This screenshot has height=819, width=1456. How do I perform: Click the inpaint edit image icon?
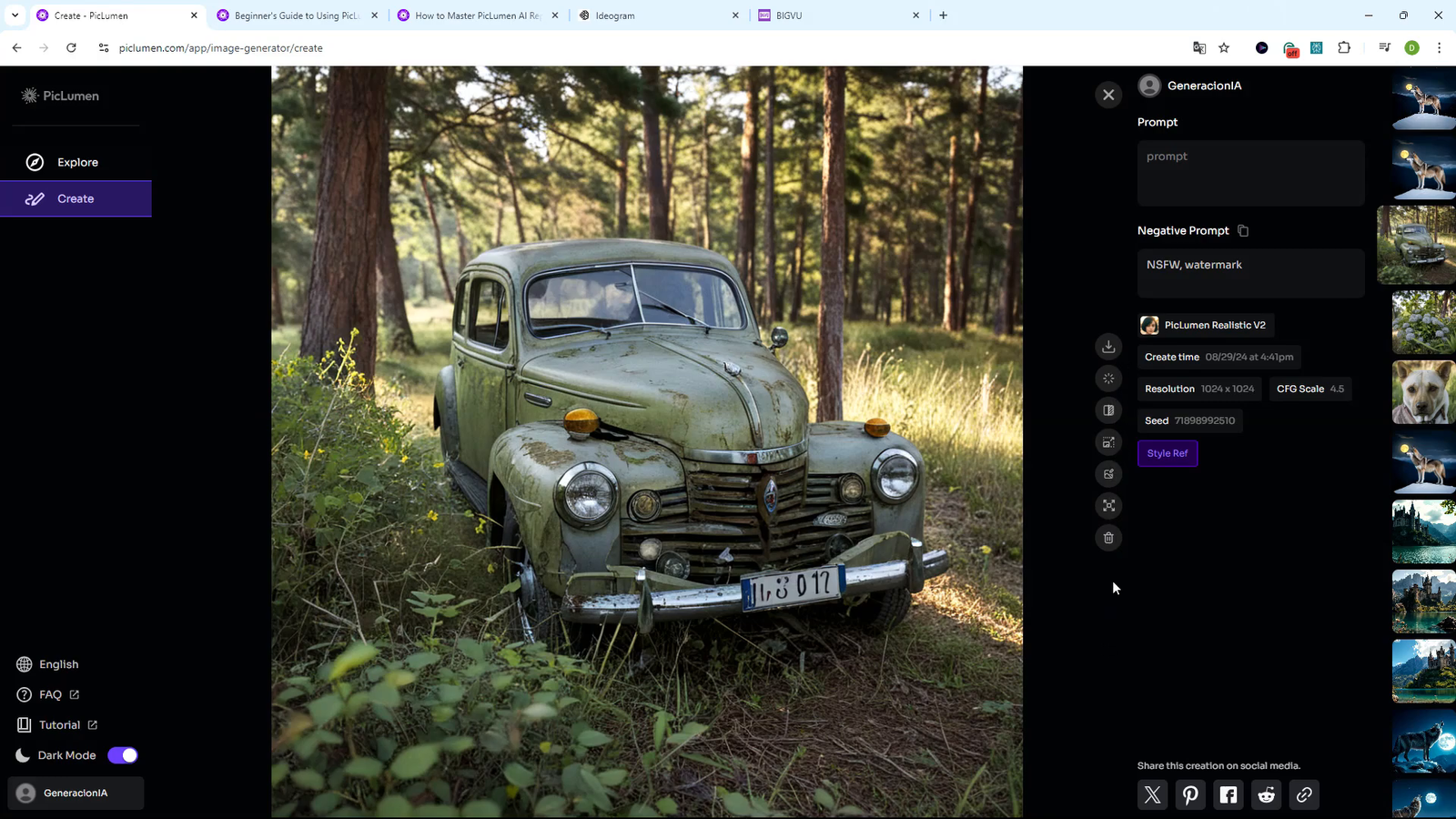click(x=1108, y=474)
